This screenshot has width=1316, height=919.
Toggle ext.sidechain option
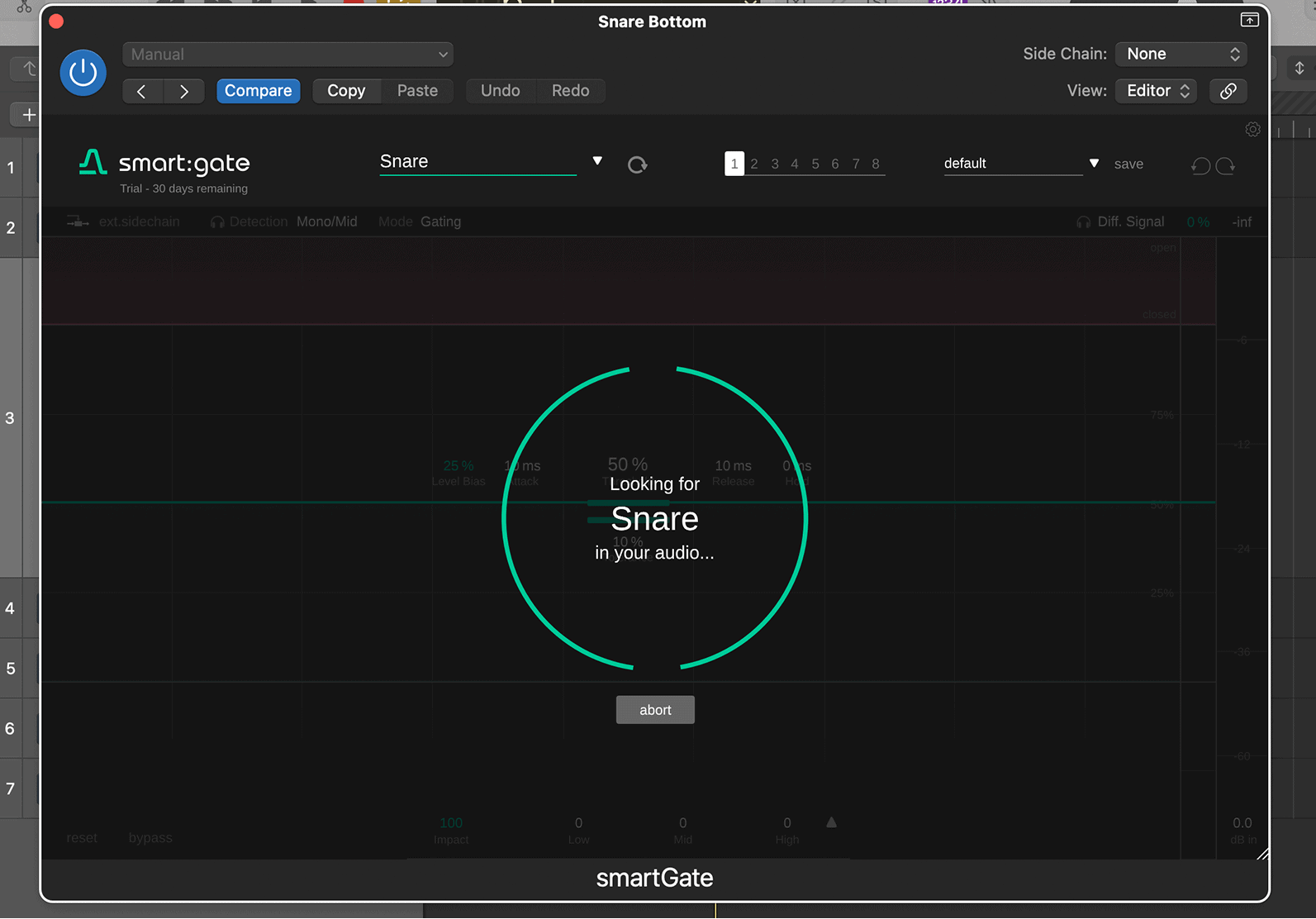tap(139, 221)
